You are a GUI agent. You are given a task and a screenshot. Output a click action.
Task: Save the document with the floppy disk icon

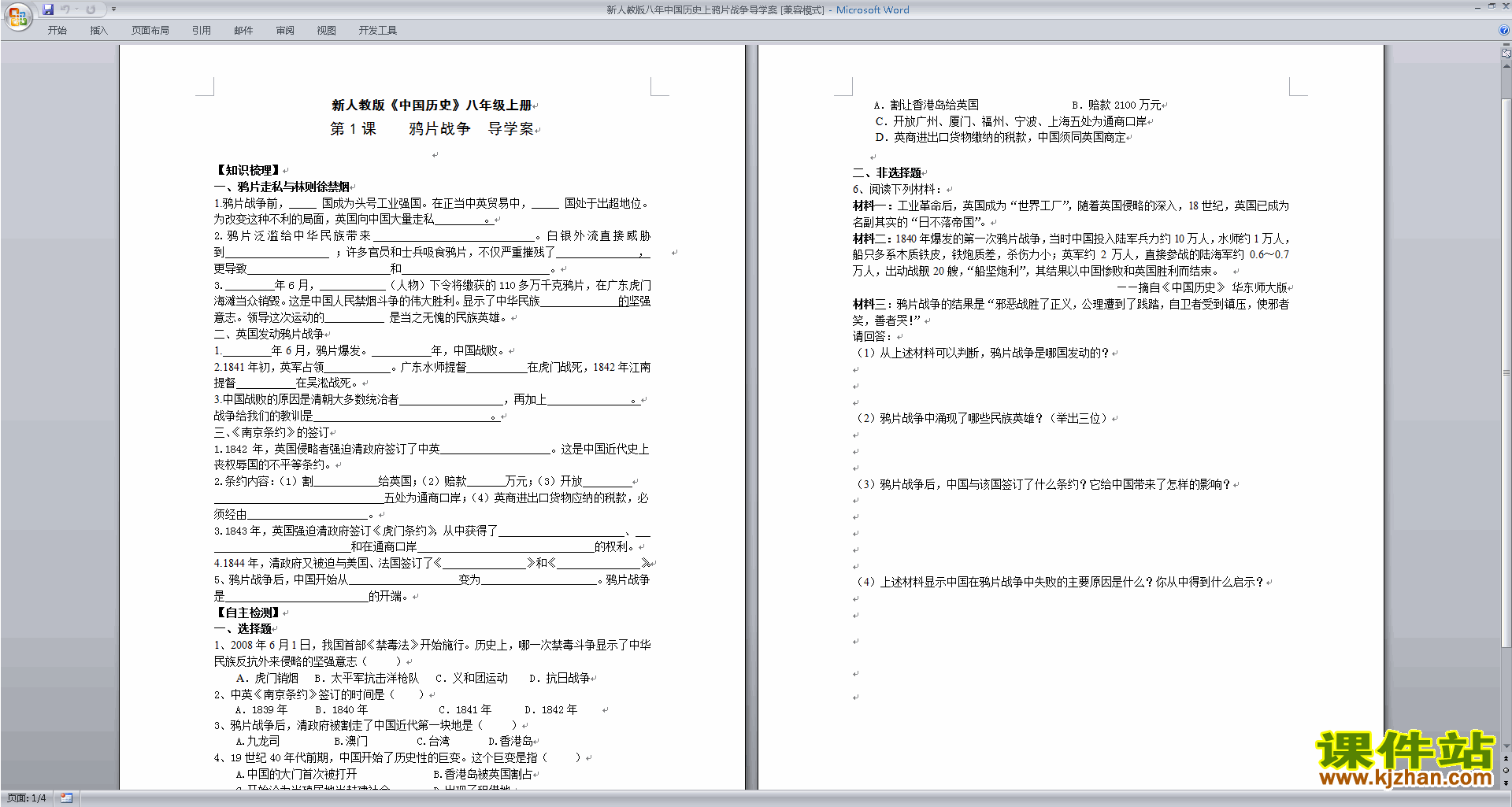pyautogui.click(x=48, y=9)
